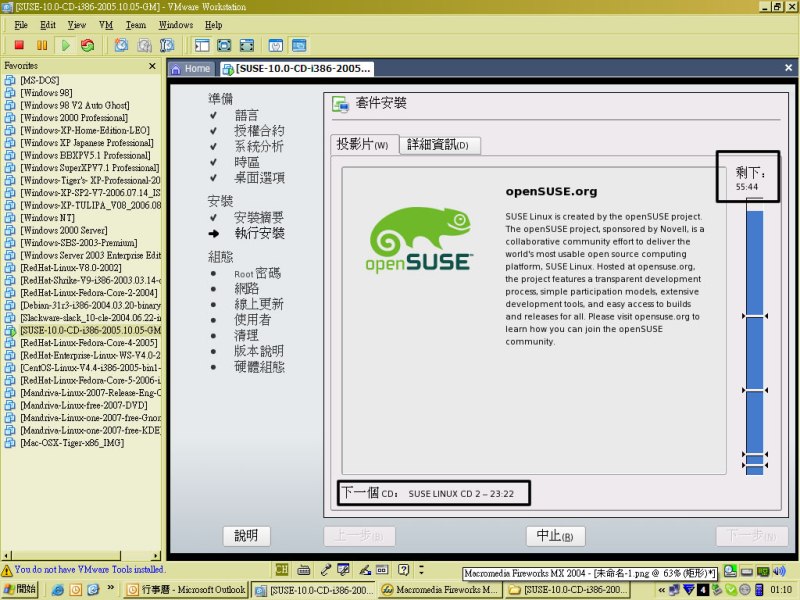The height and width of the screenshot is (600, 800).
Task: Click the 說明 help button
Action: click(246, 536)
